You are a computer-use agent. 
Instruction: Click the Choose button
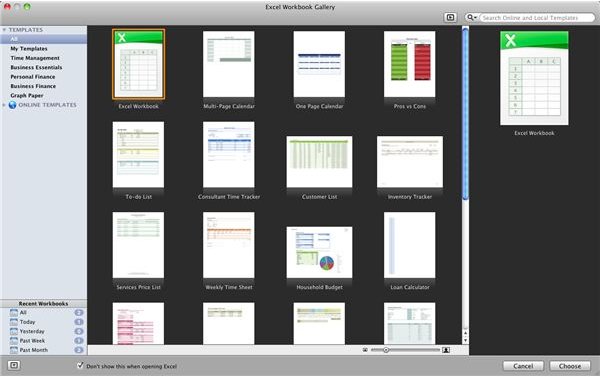click(x=570, y=366)
